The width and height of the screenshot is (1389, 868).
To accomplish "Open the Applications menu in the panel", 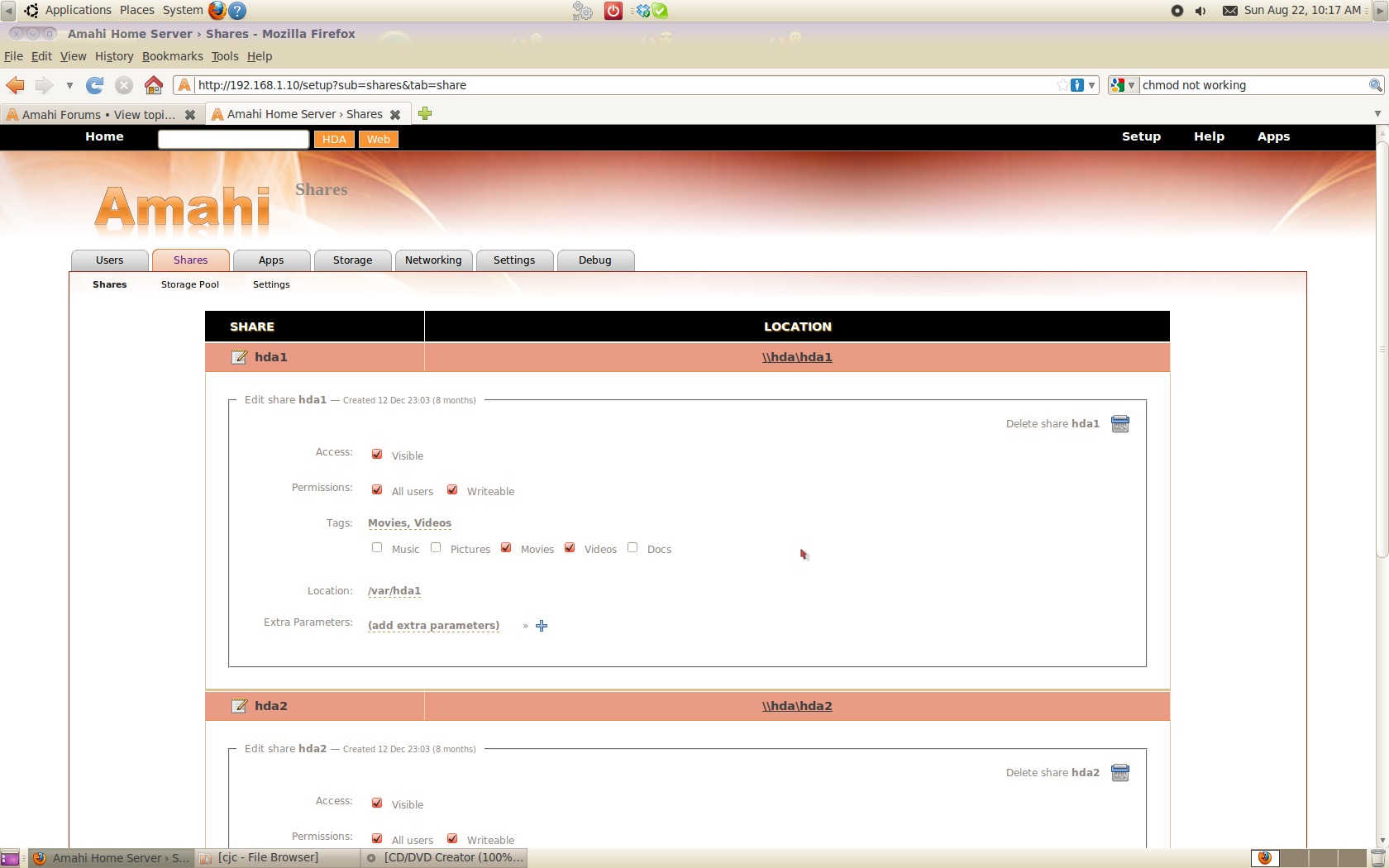I will [78, 10].
